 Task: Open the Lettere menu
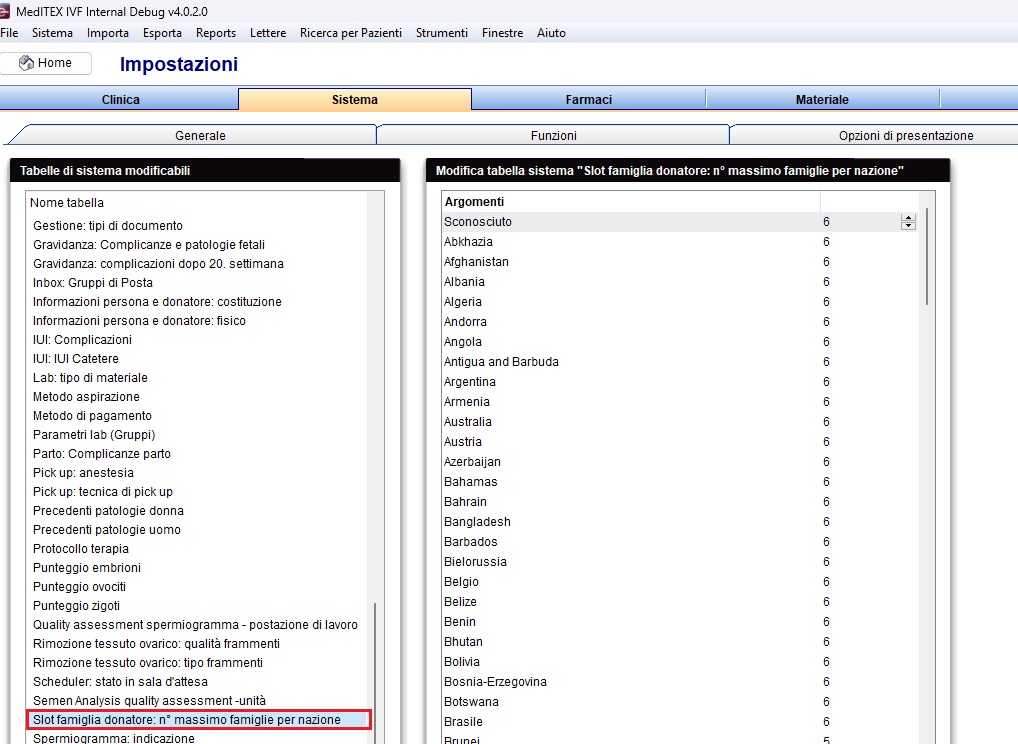(x=267, y=32)
